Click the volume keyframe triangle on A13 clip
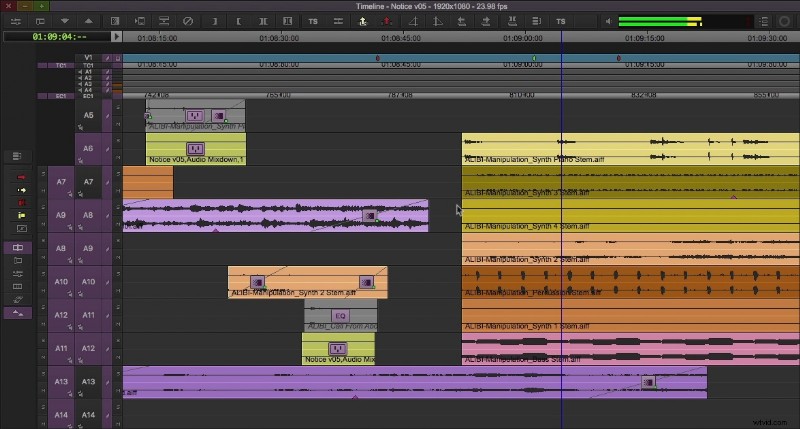Image resolution: width=800 pixels, height=429 pixels. tap(355, 396)
